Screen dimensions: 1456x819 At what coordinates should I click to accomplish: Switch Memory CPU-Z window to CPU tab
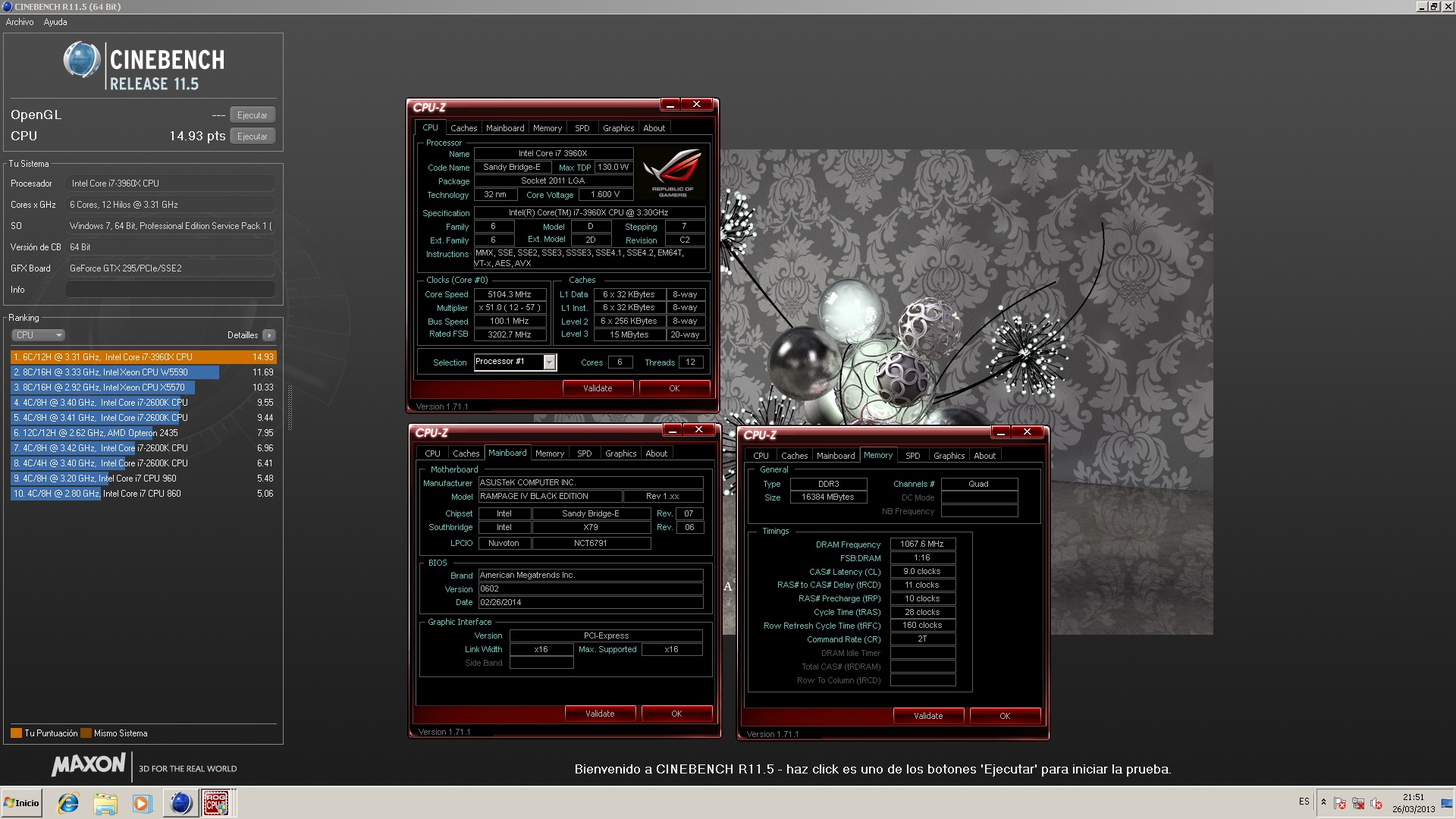point(761,456)
